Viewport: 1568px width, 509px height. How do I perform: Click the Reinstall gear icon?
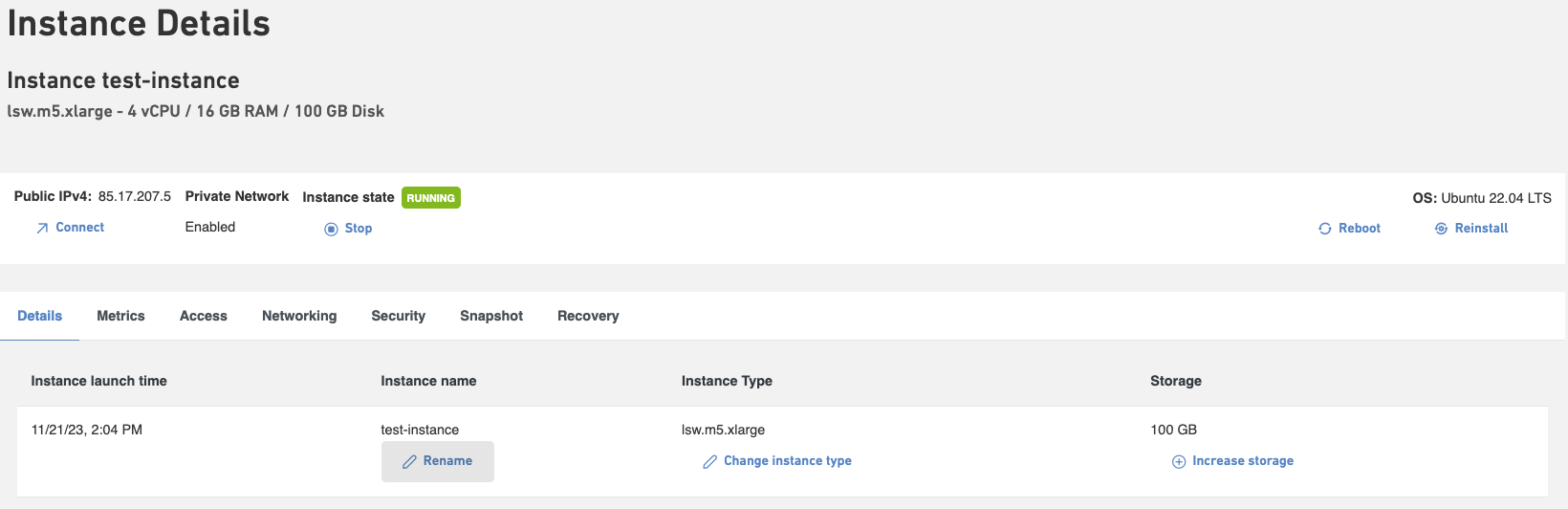click(1441, 229)
